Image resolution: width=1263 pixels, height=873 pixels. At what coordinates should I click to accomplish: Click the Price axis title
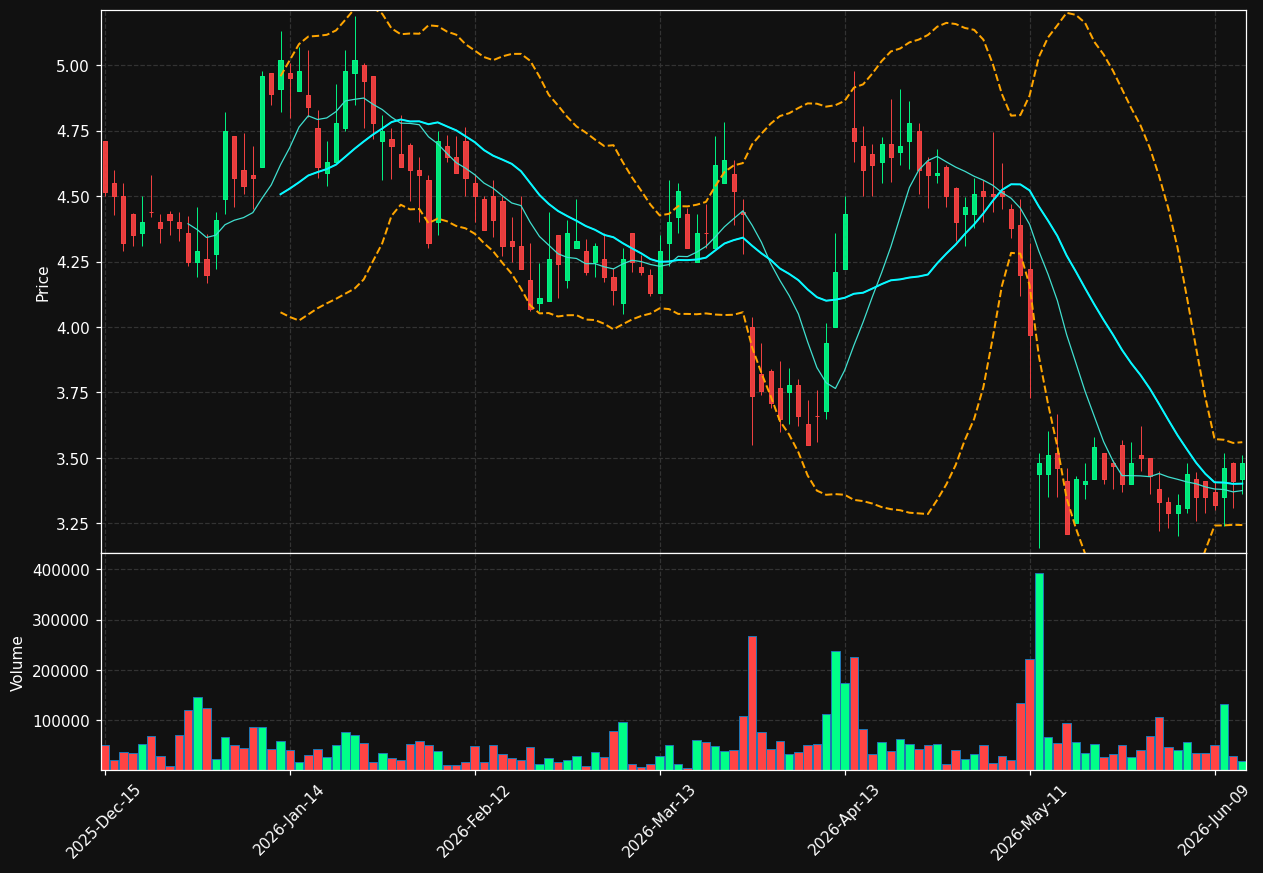pyautogui.click(x=43, y=283)
